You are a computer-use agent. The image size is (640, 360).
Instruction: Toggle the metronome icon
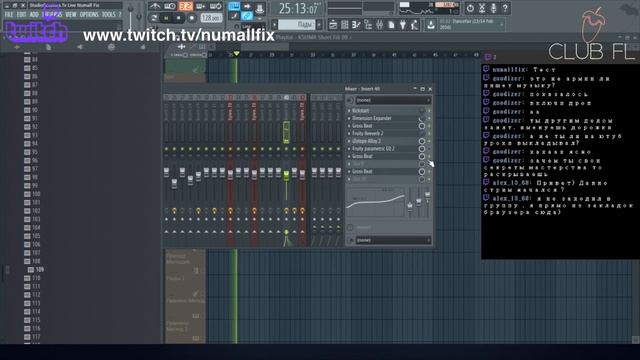pos(155,6)
